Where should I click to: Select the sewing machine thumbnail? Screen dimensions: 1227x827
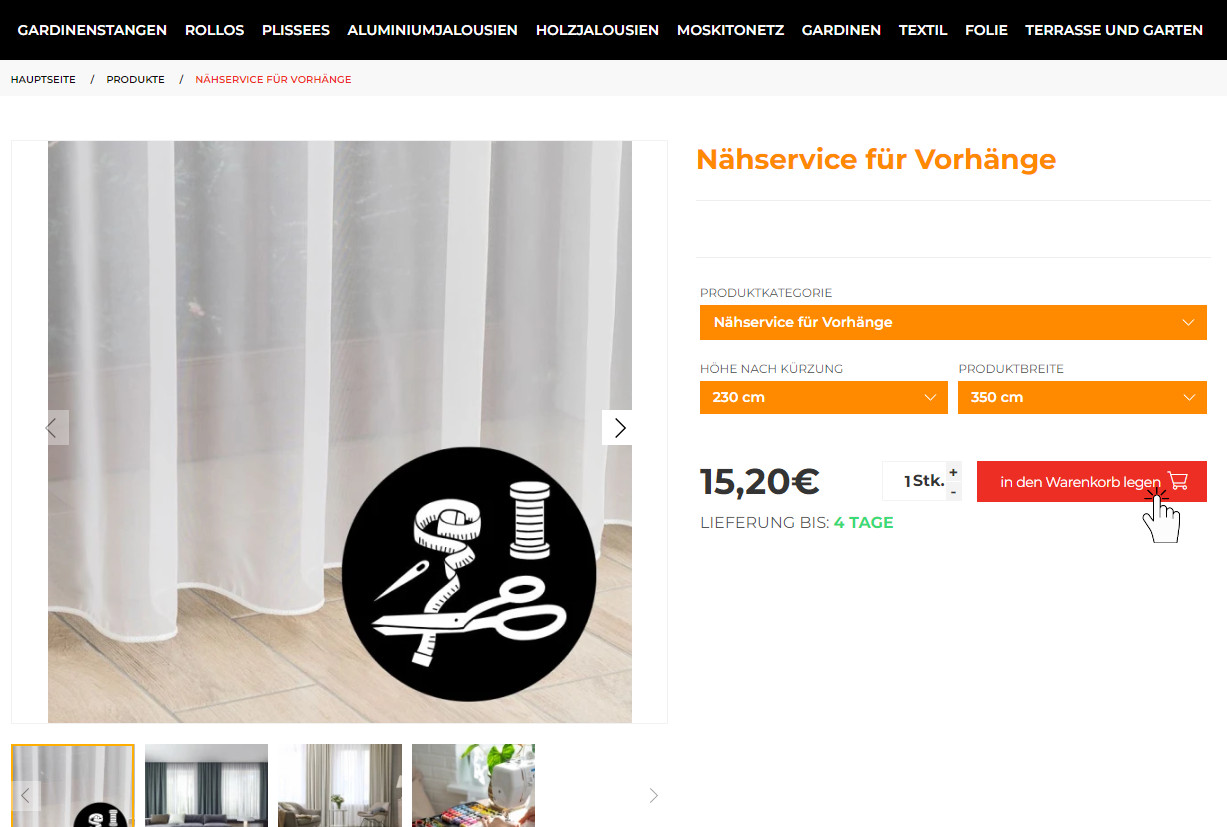(x=473, y=785)
